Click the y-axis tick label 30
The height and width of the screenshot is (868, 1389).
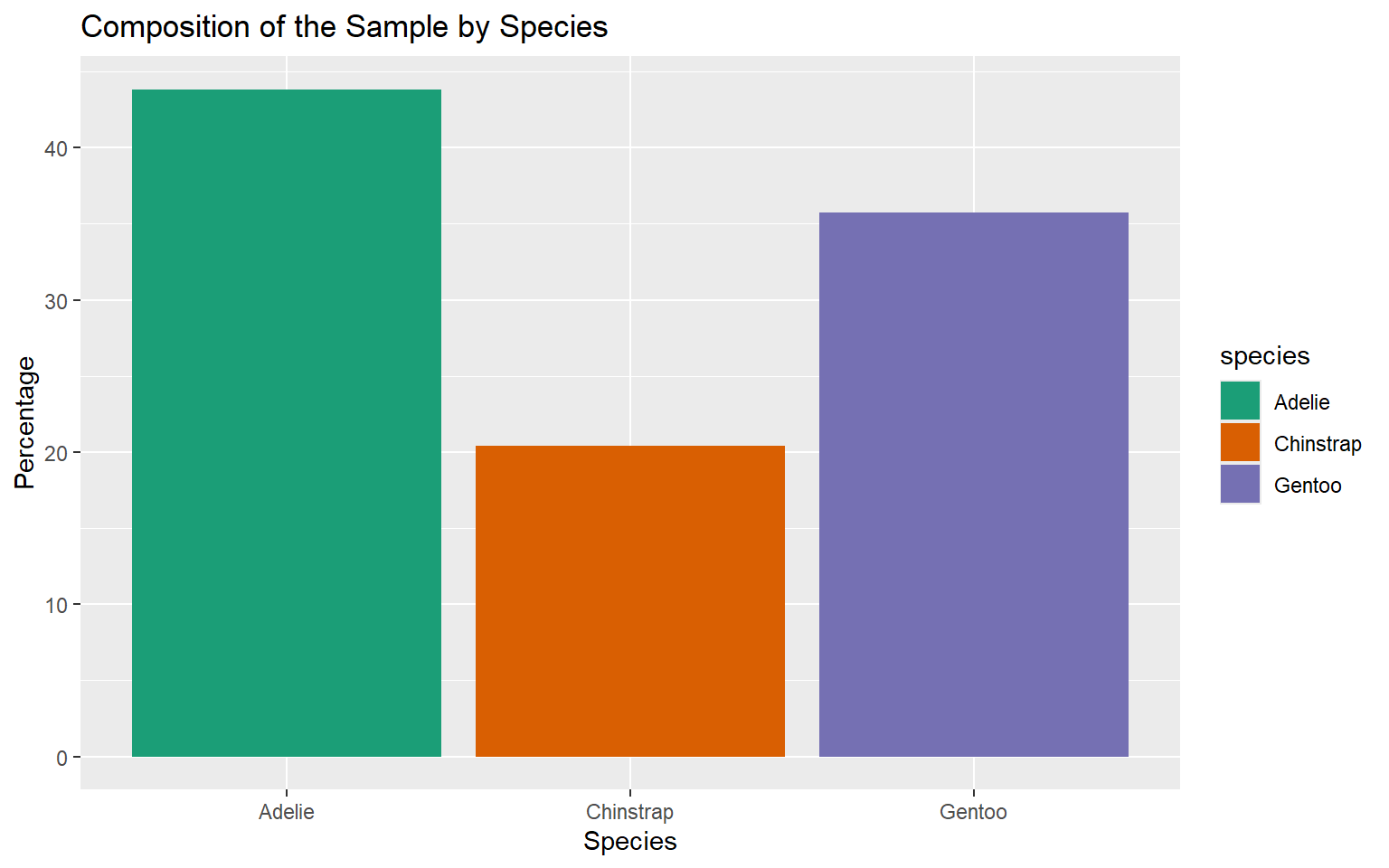coord(56,301)
